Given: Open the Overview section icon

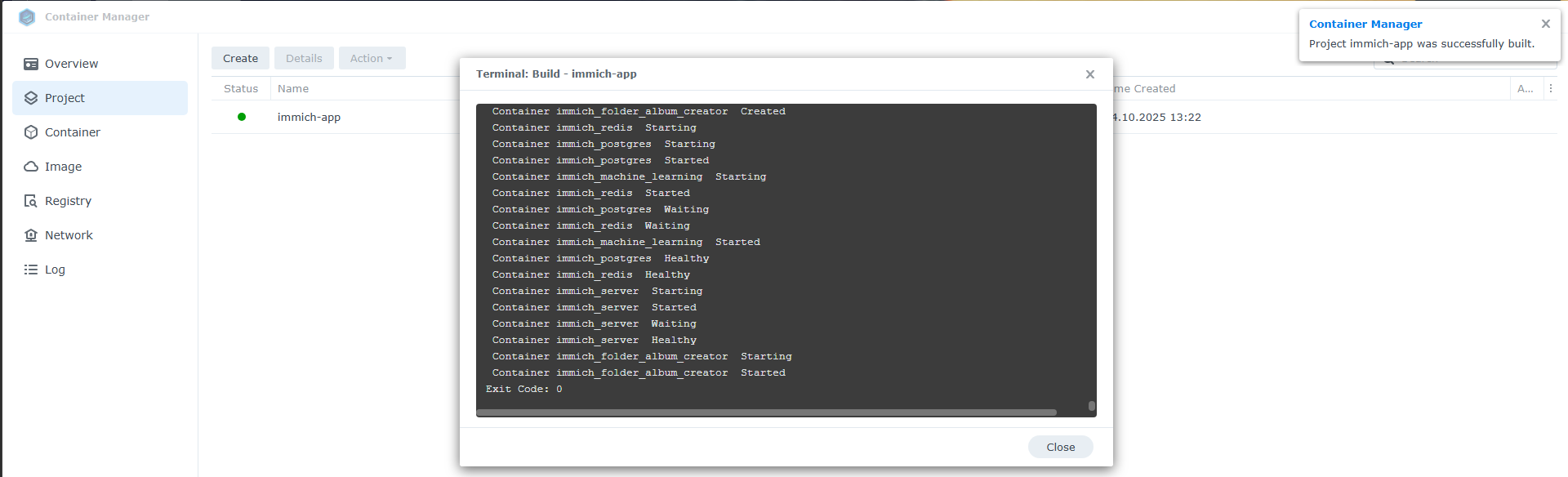Looking at the screenshot, I should point(31,64).
